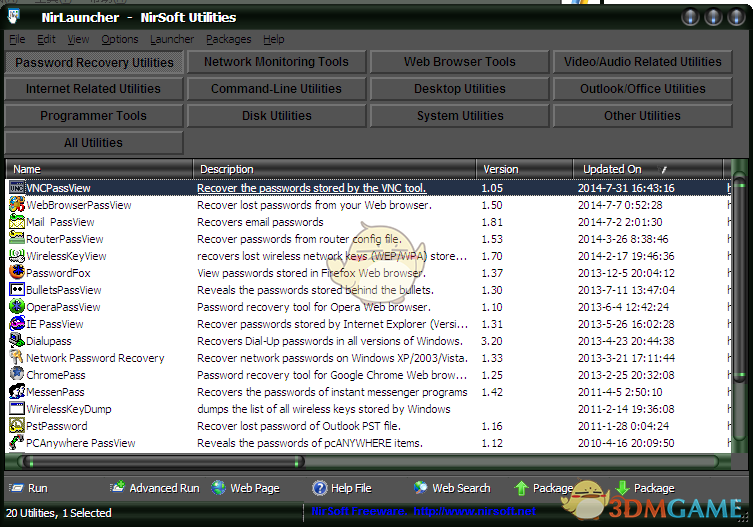Select the ChromePass row name
The image size is (753, 527).
click(x=56, y=375)
